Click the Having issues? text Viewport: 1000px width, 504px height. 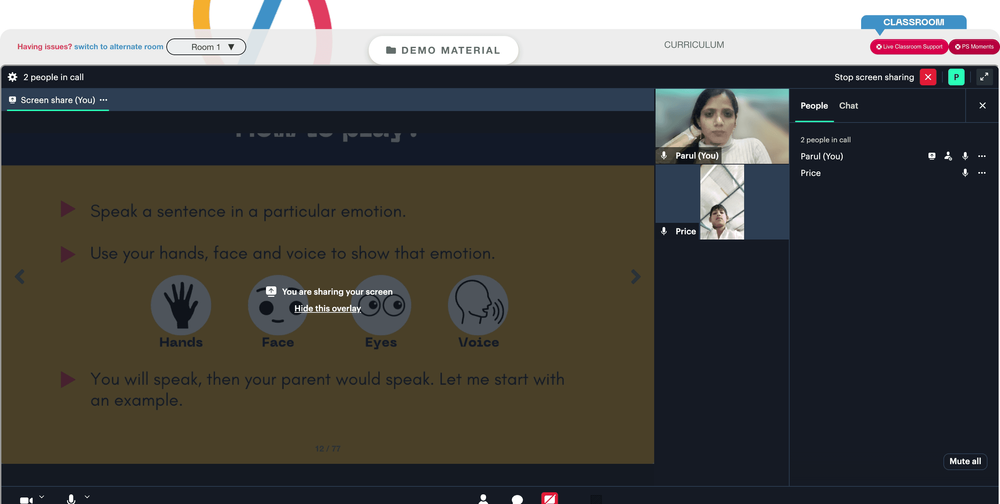tap(45, 47)
